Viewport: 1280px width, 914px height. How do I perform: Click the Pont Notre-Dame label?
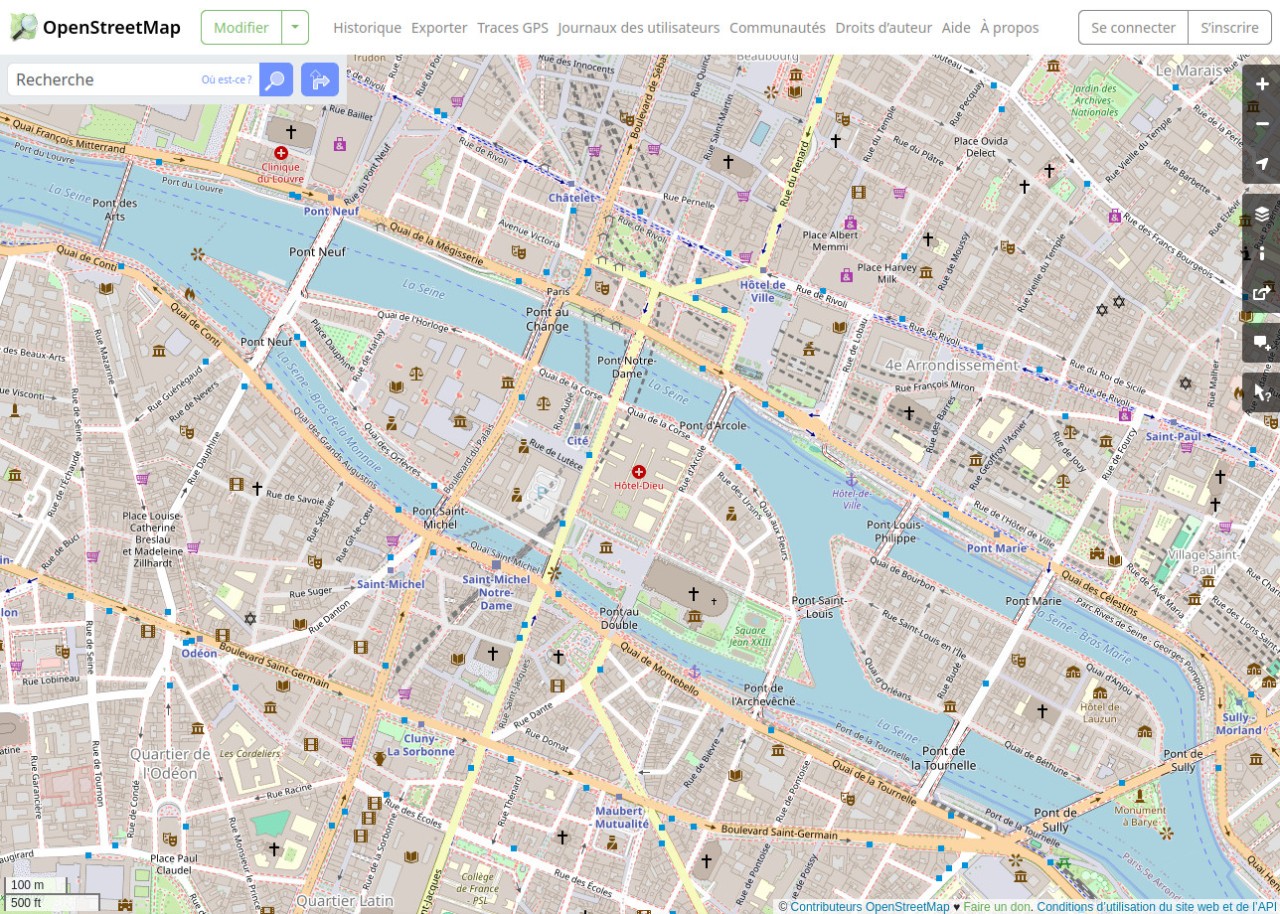click(626, 366)
